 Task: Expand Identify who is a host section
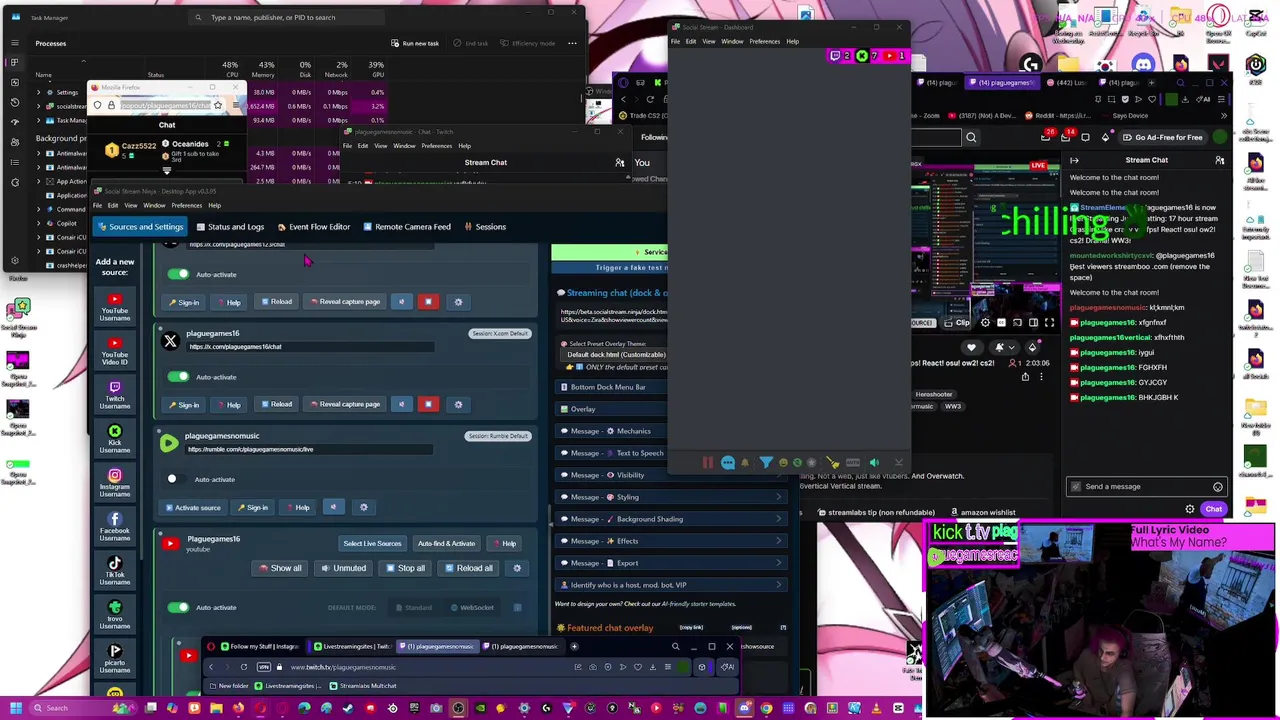(x=669, y=585)
